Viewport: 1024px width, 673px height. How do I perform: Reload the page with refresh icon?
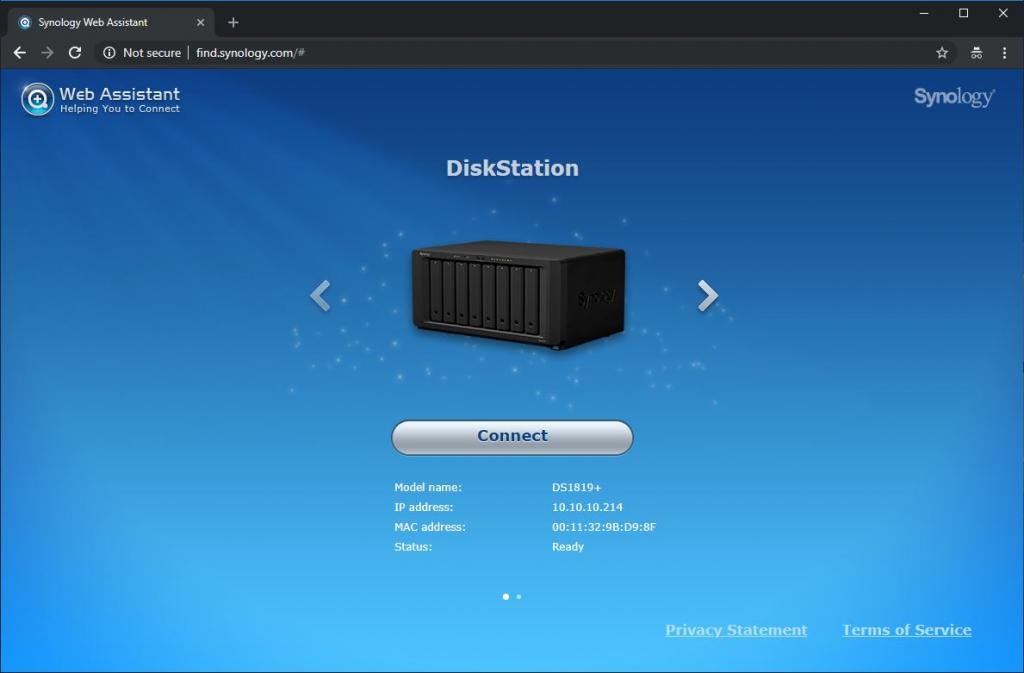(x=75, y=53)
